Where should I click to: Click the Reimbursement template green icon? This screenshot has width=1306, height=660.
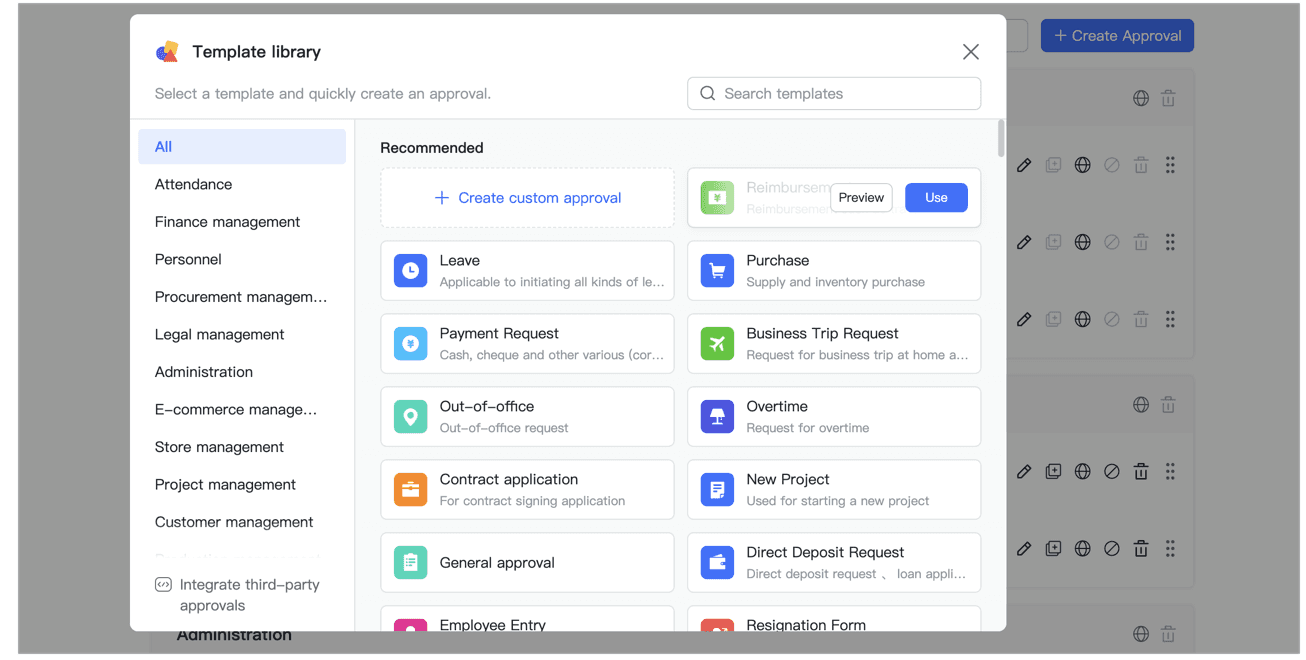pos(717,198)
